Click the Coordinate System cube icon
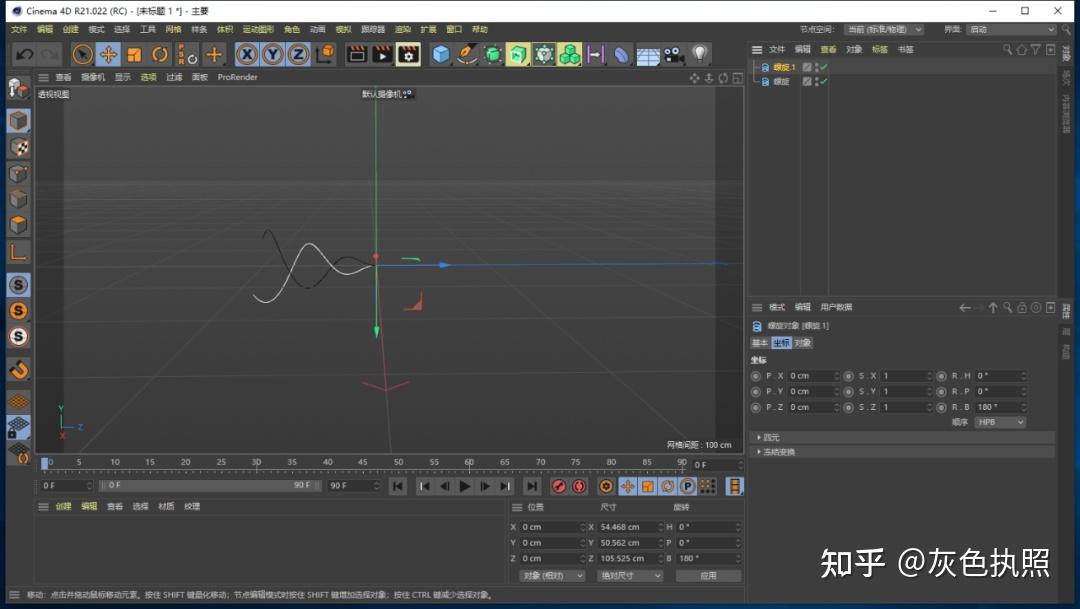1080x609 pixels. pyautogui.click(x=325, y=54)
